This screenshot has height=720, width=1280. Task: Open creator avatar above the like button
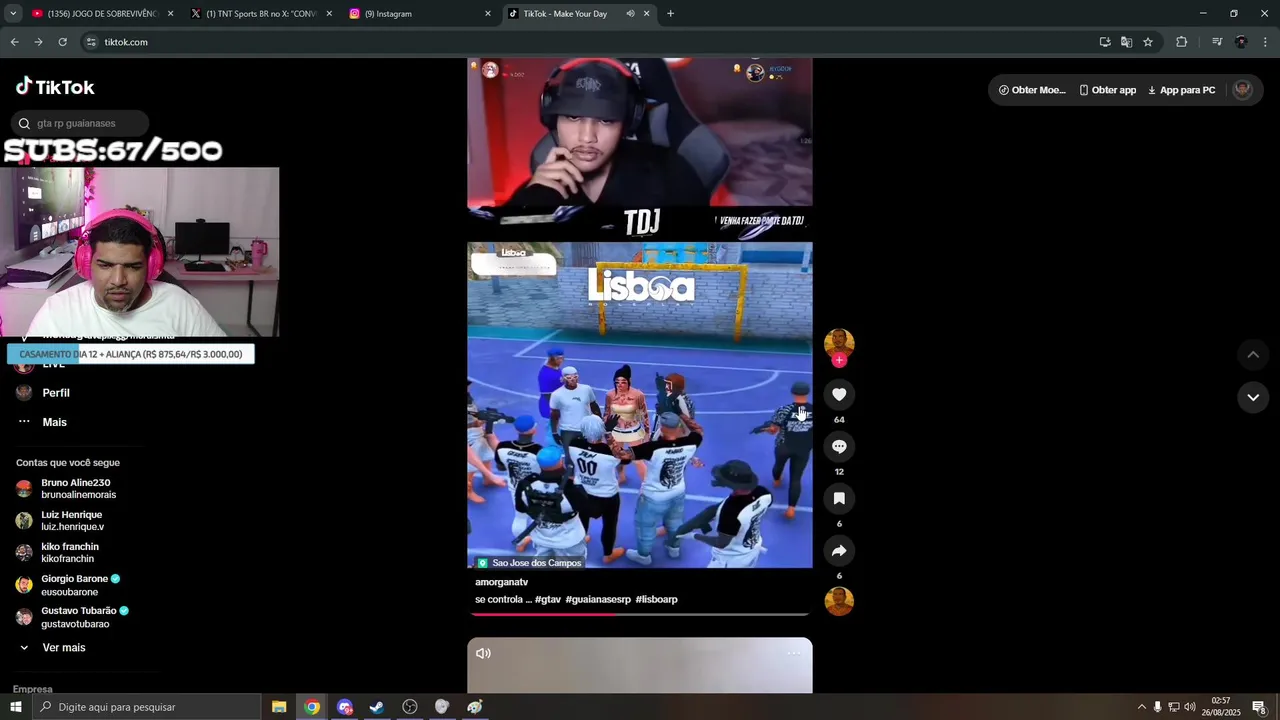[839, 342]
